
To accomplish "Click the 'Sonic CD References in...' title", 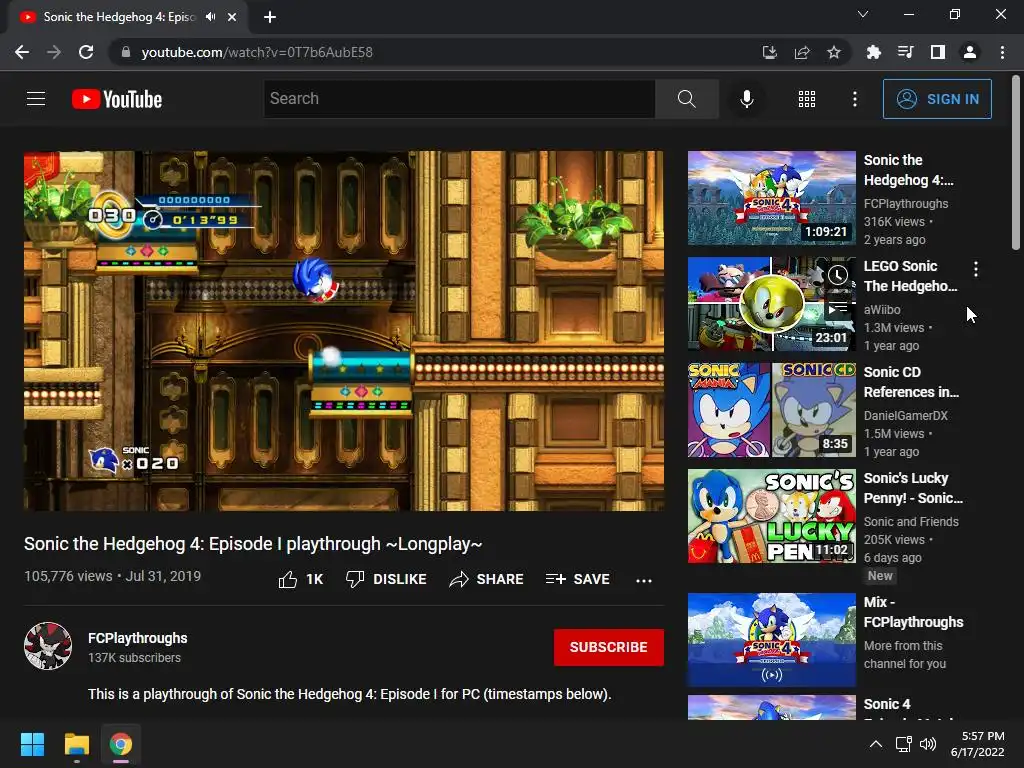I will point(911,382).
